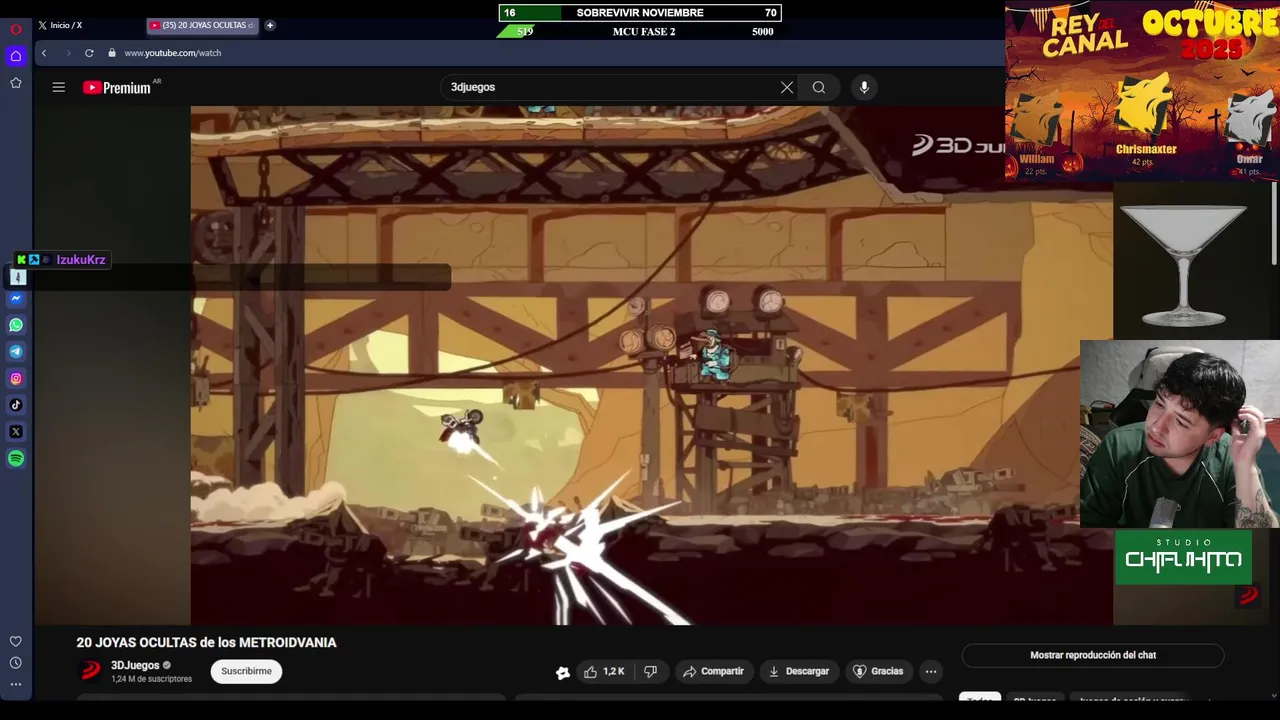Viewport: 1280px width, 720px height.
Task: Click the video title 20 JOYAS OCULTAS
Action: pyautogui.click(x=206, y=643)
